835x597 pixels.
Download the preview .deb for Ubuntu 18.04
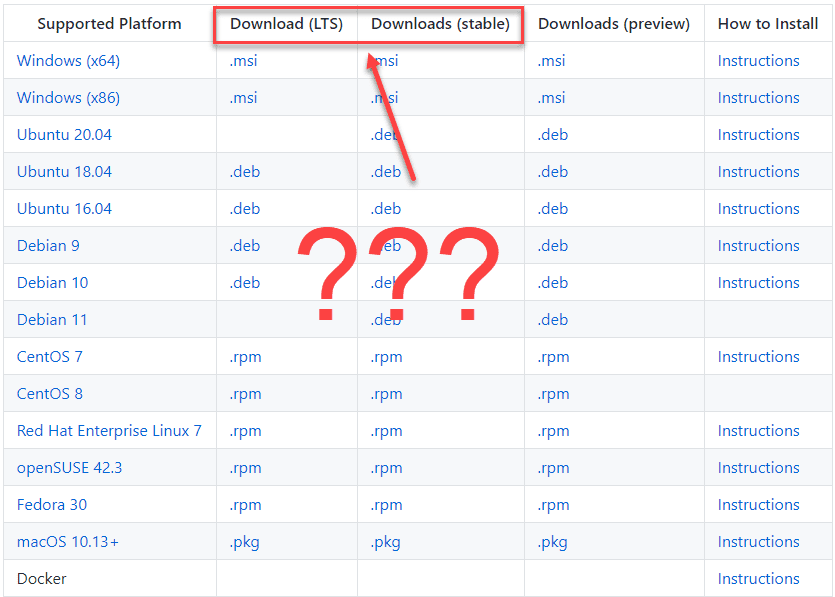(553, 172)
